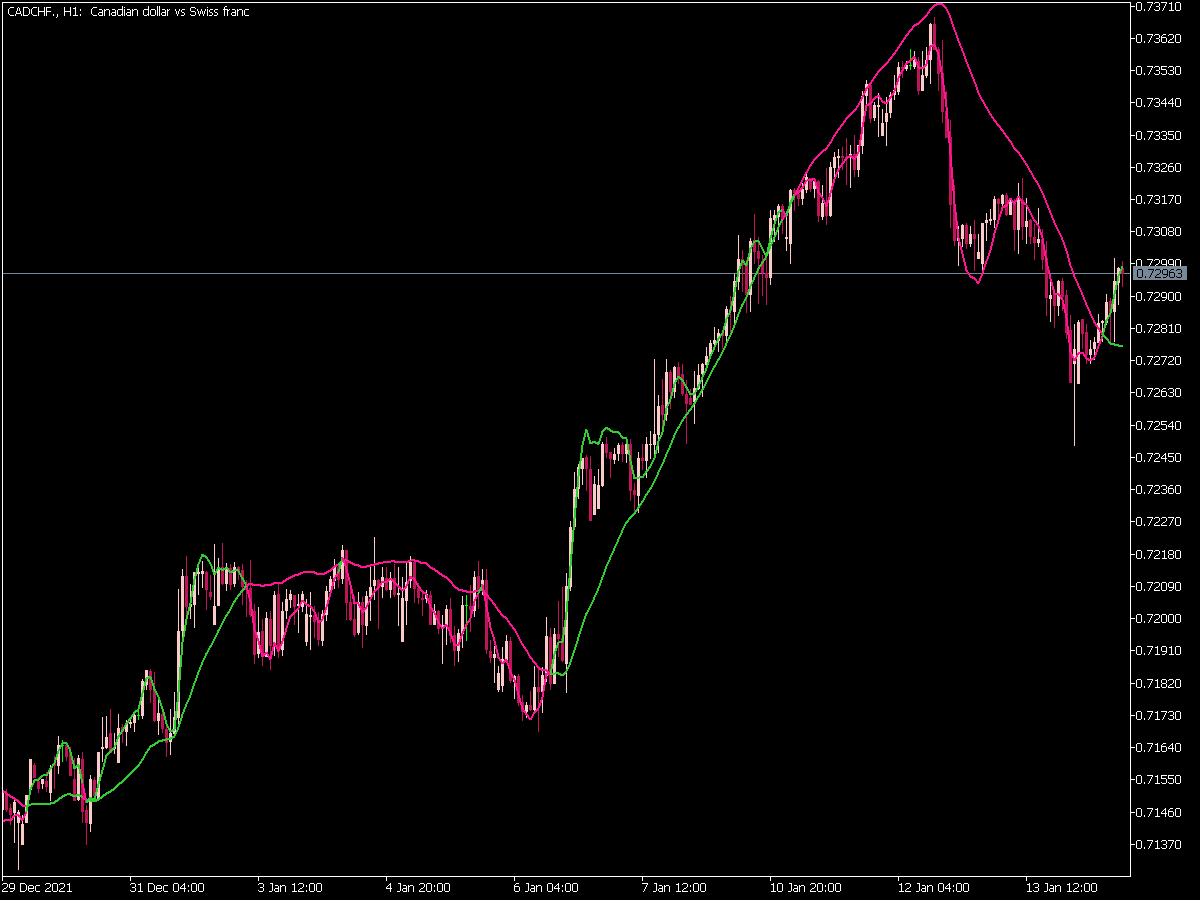Click the 0.72720 price scale label
The image size is (1200, 900).
pyautogui.click(x=1160, y=360)
